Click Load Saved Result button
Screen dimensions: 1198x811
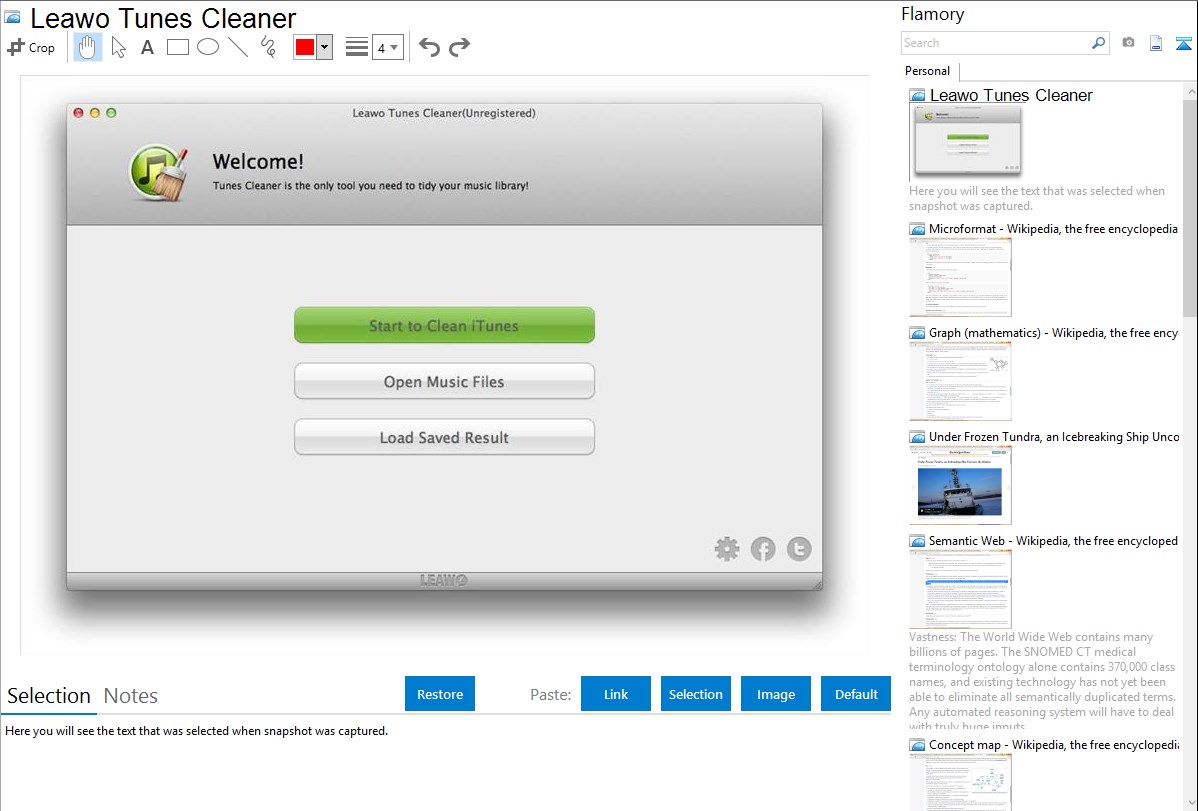point(444,437)
